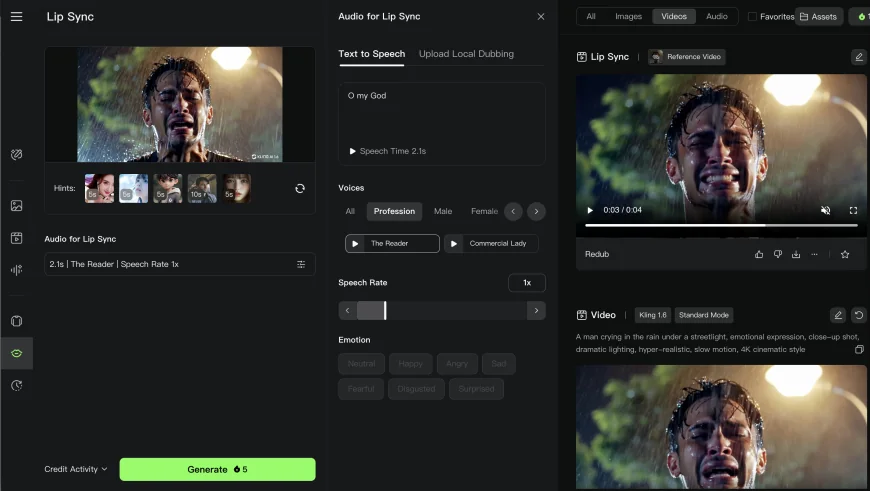Screen dimensions: 870x491
Task: Click the speech text box with O my God
Action: 442,124
